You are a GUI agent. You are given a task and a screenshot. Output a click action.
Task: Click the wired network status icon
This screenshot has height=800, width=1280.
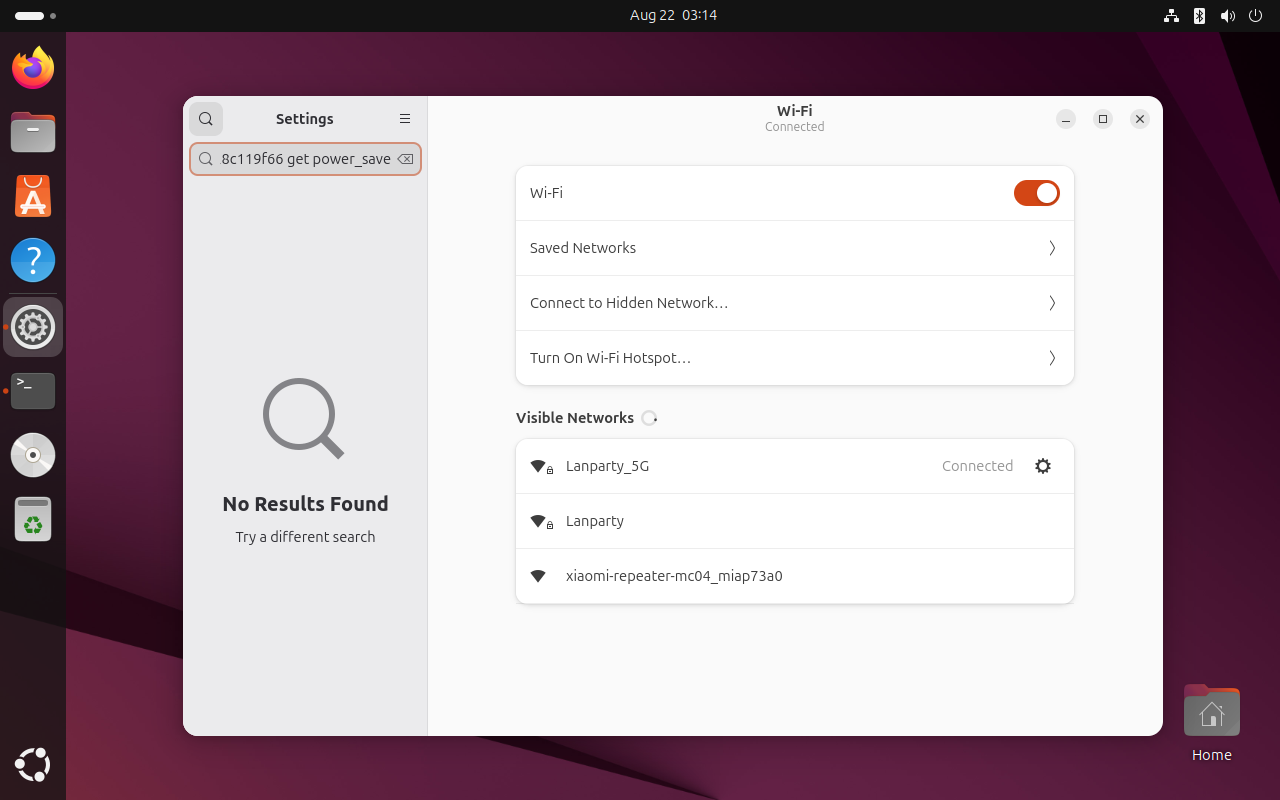coord(1171,16)
